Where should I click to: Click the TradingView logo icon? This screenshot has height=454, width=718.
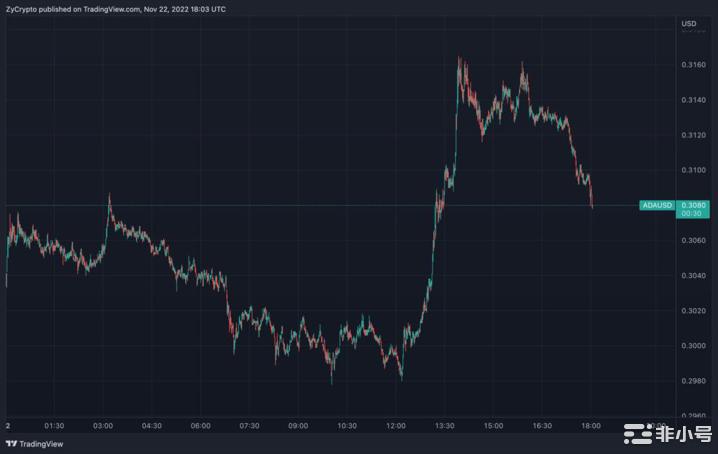[11, 444]
